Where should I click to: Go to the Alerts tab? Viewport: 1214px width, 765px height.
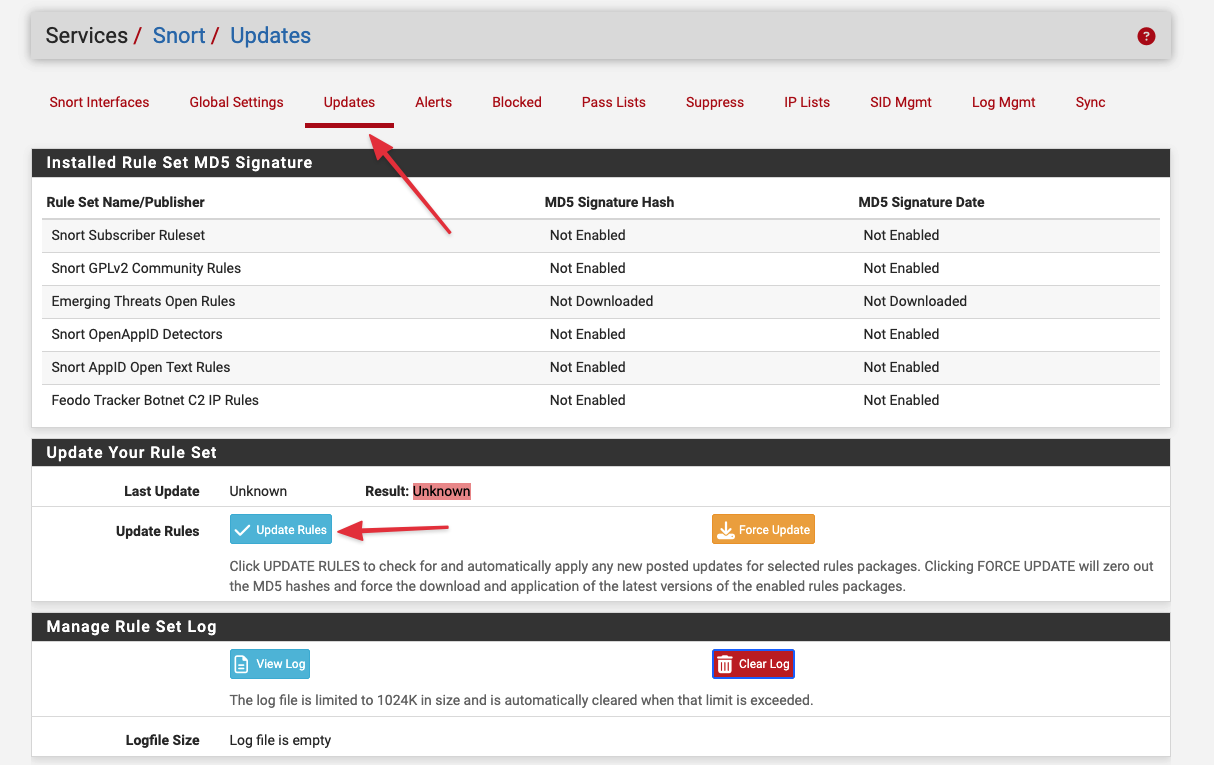(433, 102)
